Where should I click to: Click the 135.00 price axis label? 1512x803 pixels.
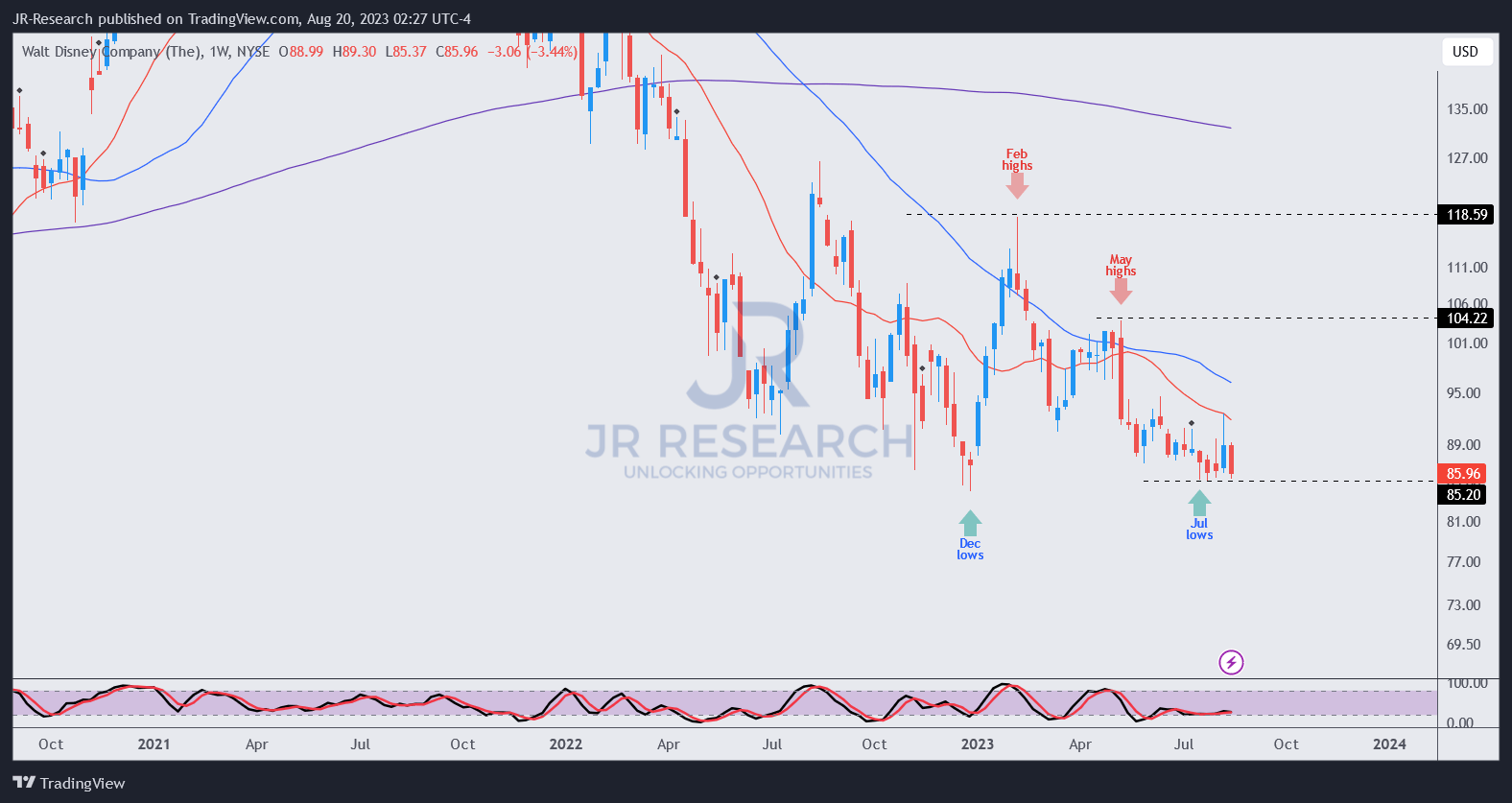point(1467,109)
